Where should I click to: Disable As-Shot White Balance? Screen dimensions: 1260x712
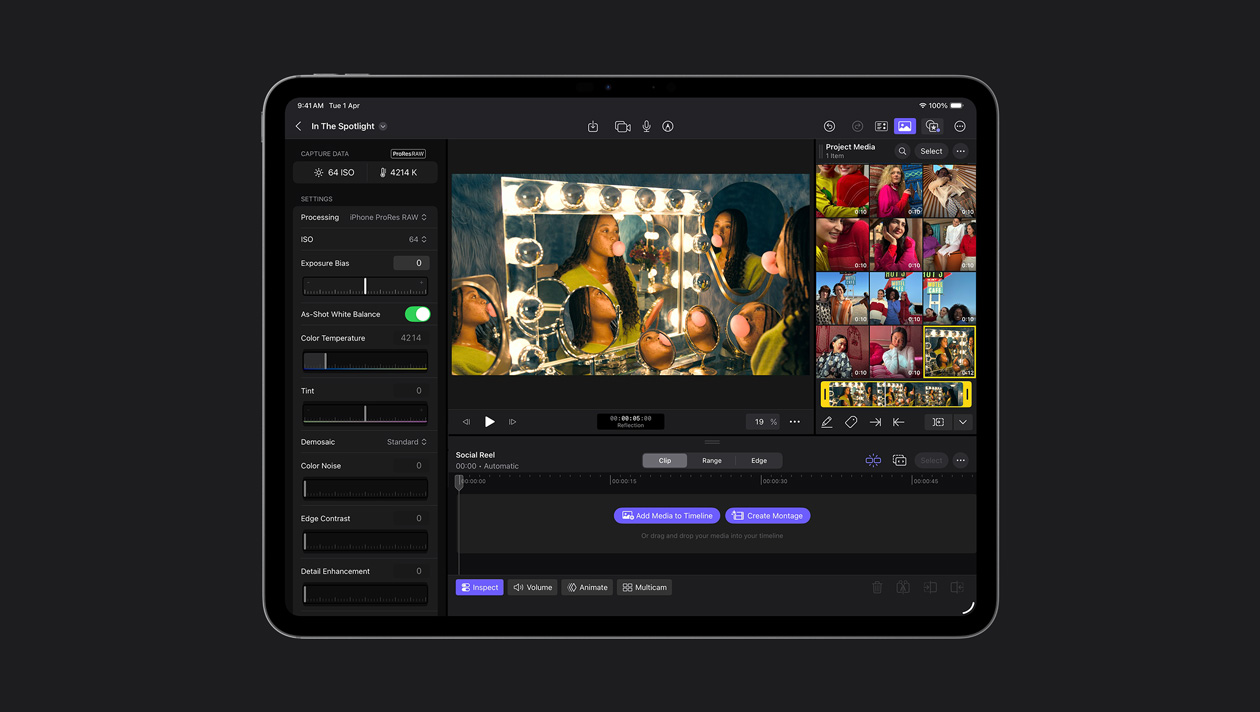coord(419,313)
